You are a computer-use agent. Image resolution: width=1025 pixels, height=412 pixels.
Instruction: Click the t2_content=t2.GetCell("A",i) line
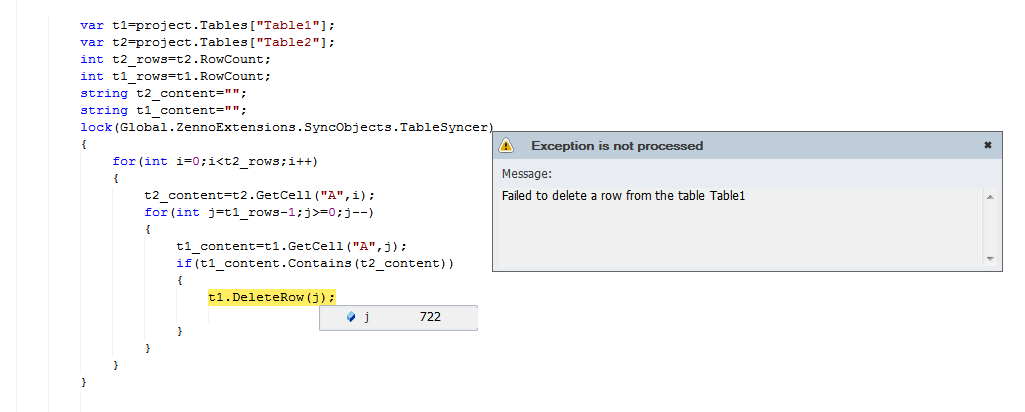click(x=260, y=196)
